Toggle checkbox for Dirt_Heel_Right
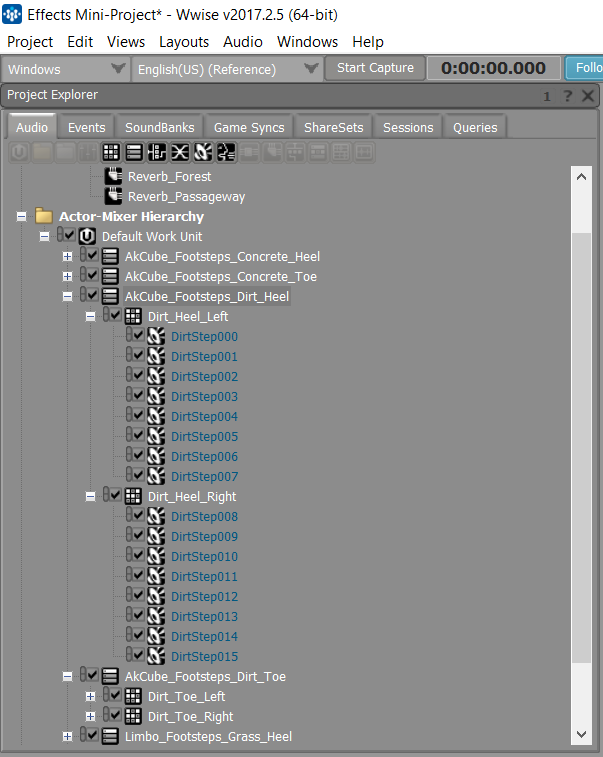This screenshot has height=757, width=603. tap(115, 495)
